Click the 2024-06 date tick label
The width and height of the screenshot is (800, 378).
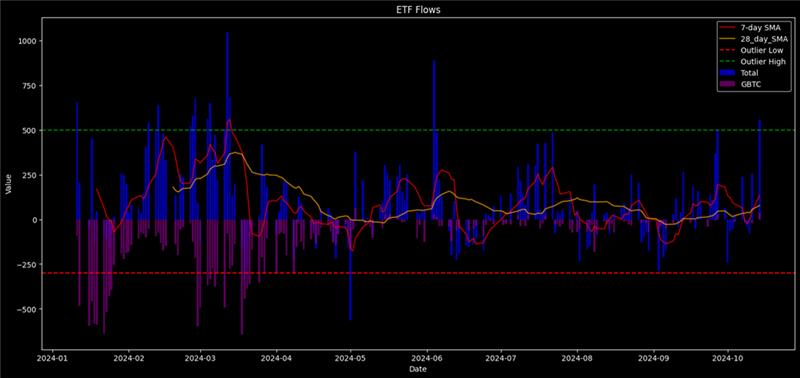pos(427,358)
